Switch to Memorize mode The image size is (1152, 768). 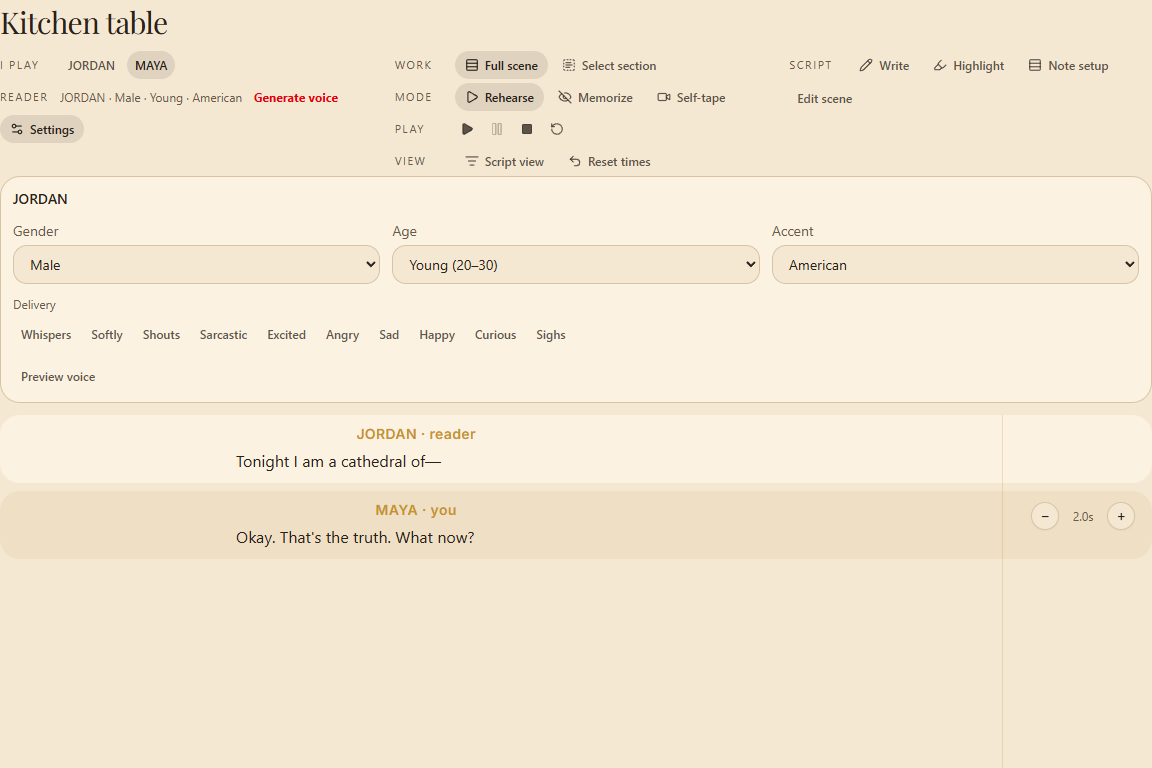point(595,98)
